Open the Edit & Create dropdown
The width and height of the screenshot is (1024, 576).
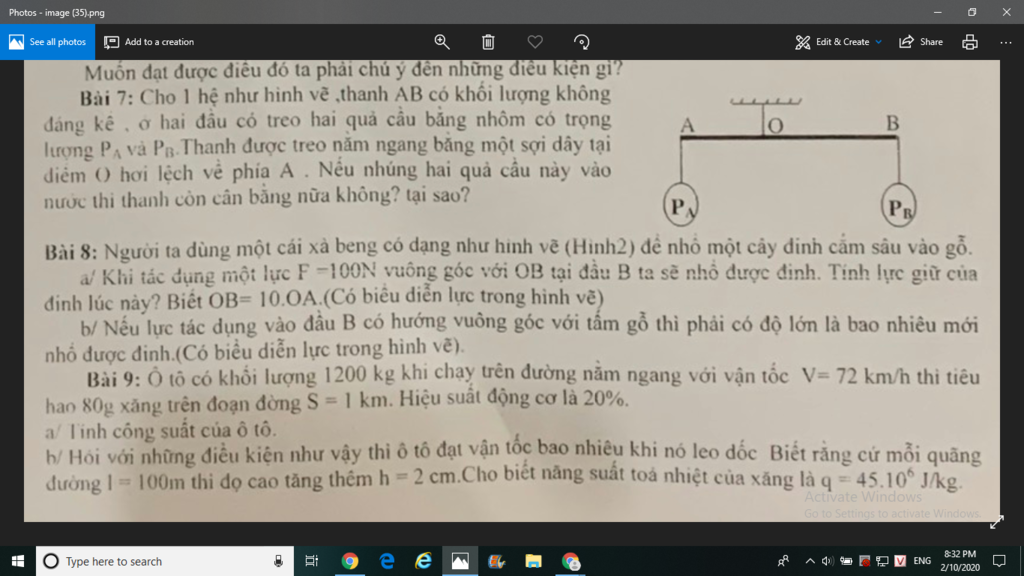click(x=838, y=42)
